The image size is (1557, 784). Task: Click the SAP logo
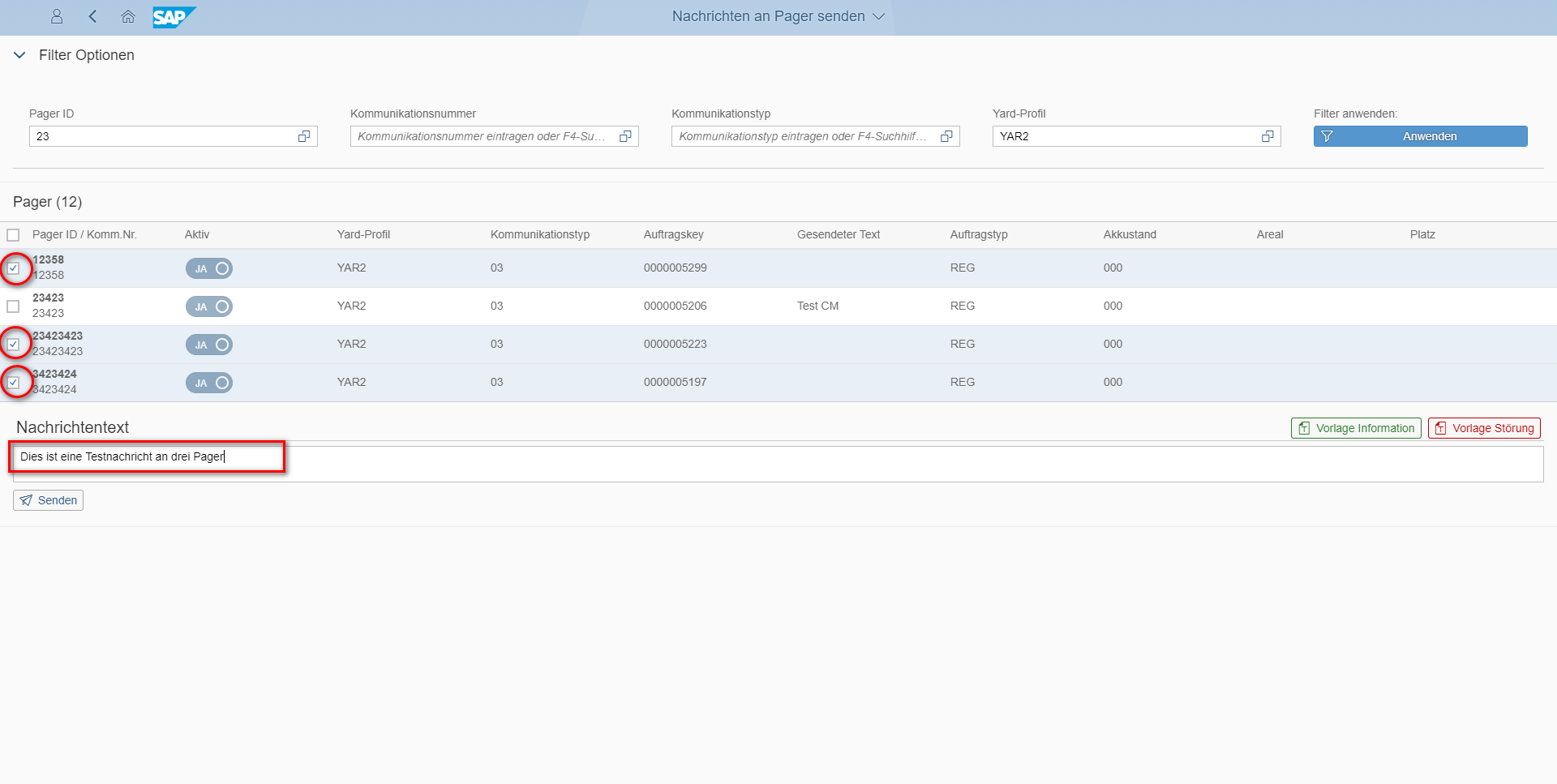pos(174,17)
